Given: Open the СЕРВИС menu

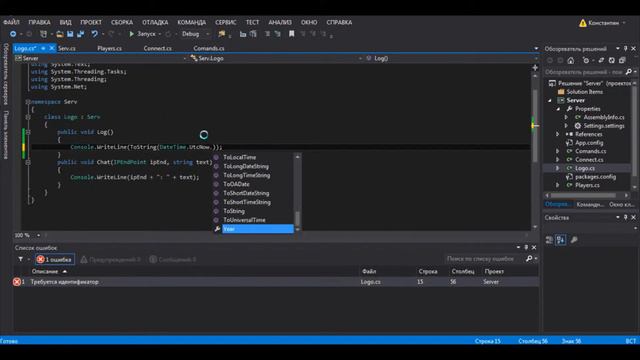Looking at the screenshot, I should [x=226, y=22].
